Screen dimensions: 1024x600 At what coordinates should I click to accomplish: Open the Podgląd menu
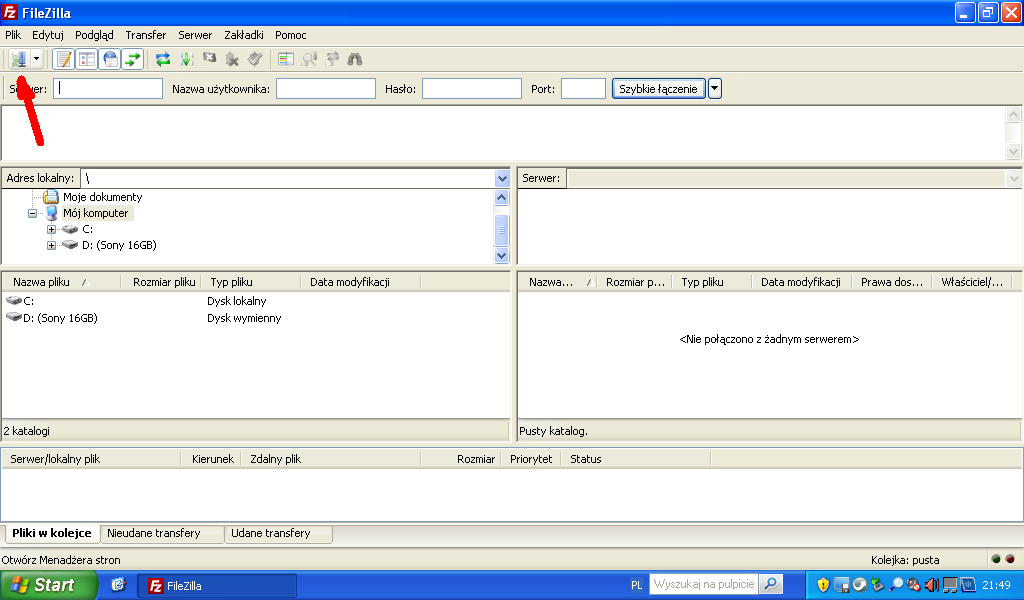coord(94,35)
